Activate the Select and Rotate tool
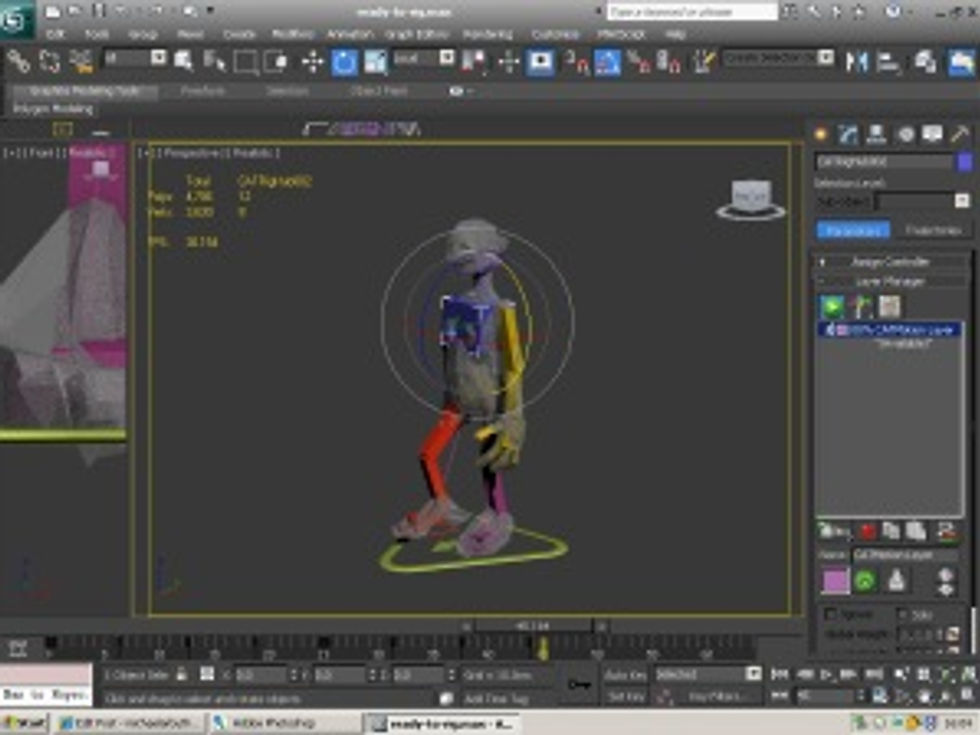Image resolution: width=980 pixels, height=735 pixels. [x=344, y=61]
